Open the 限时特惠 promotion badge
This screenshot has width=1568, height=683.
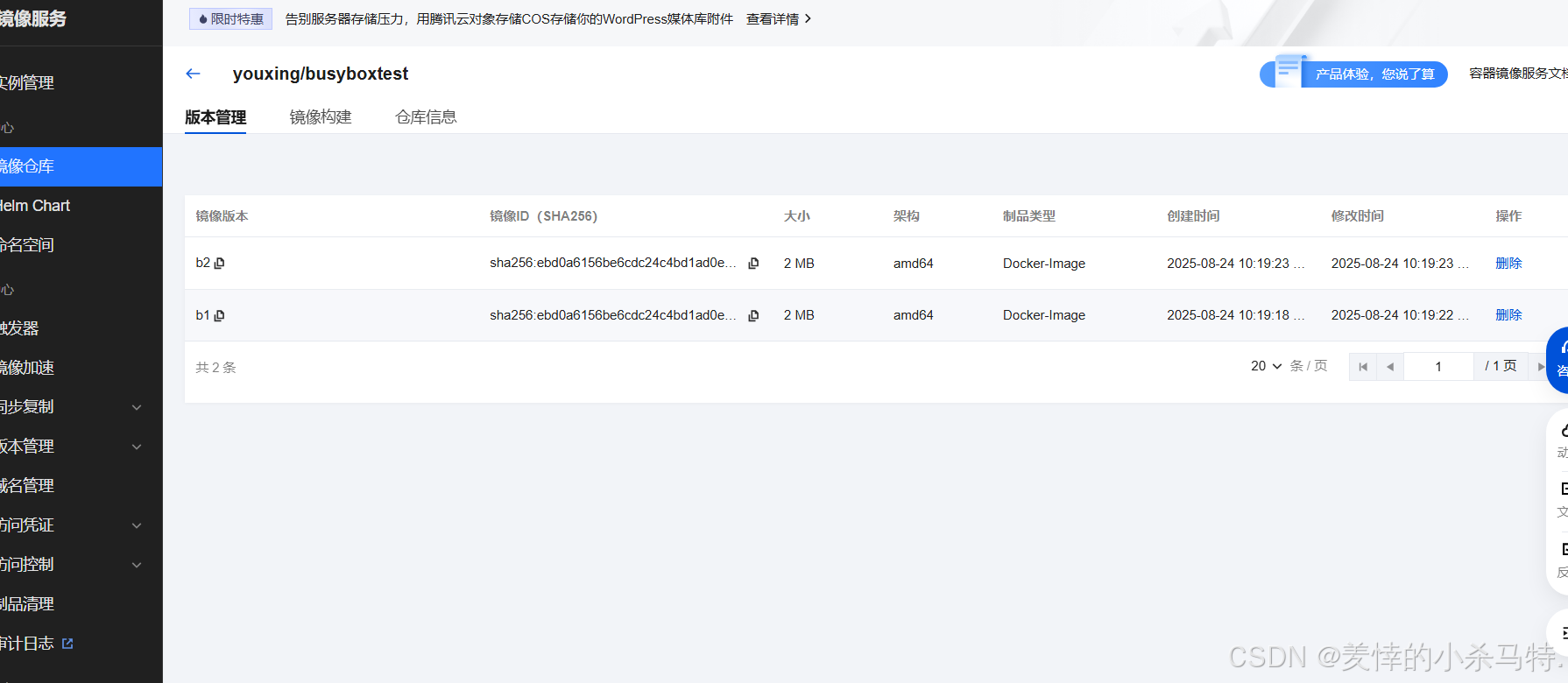tap(231, 18)
